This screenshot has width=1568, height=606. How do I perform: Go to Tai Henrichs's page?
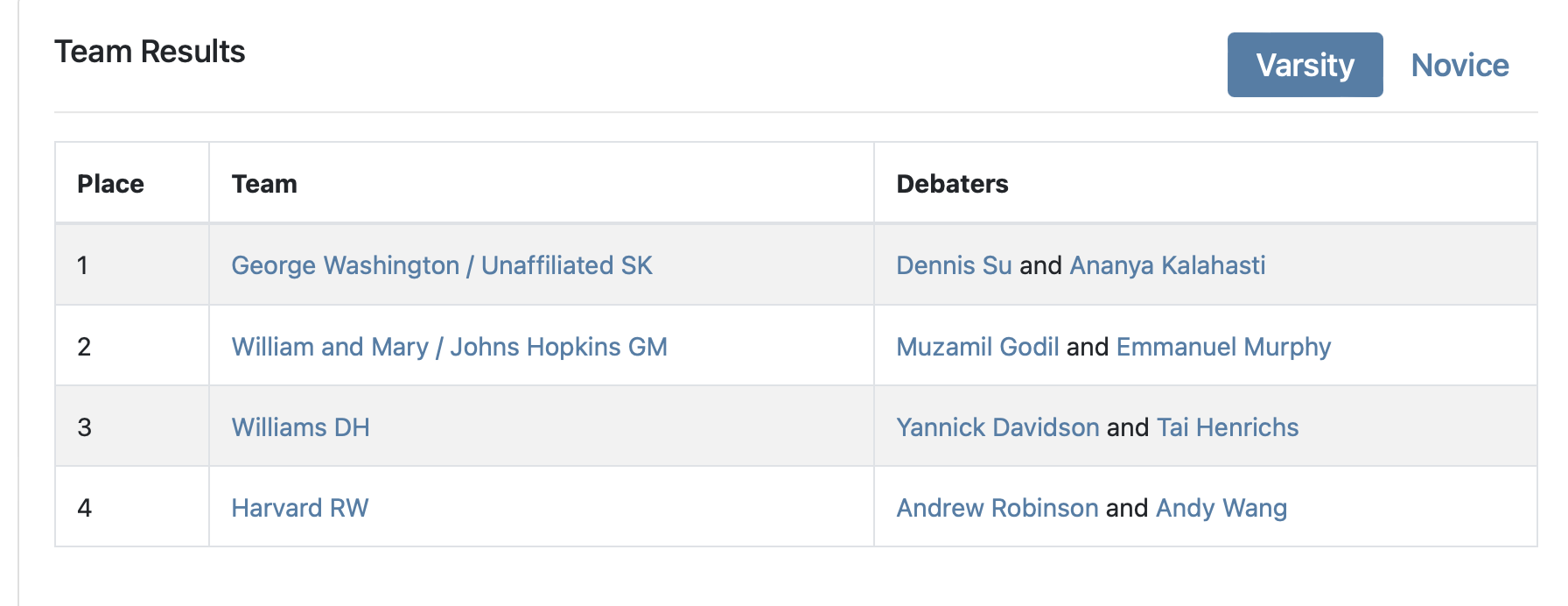point(1228,427)
